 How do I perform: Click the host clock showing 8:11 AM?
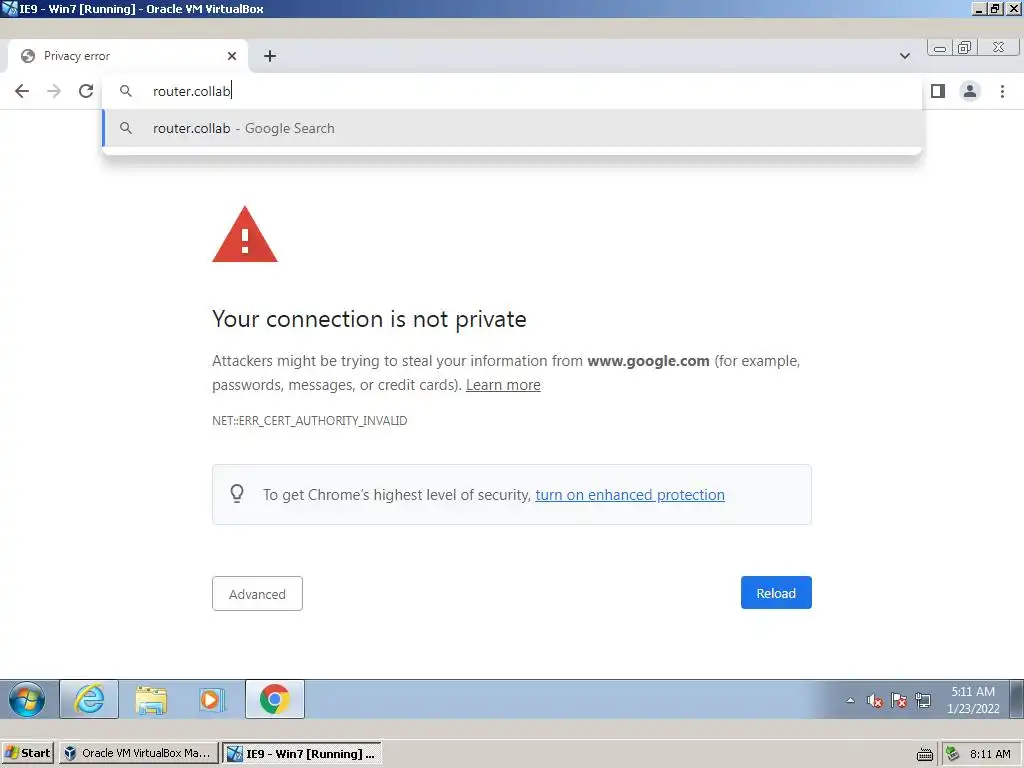(x=990, y=754)
